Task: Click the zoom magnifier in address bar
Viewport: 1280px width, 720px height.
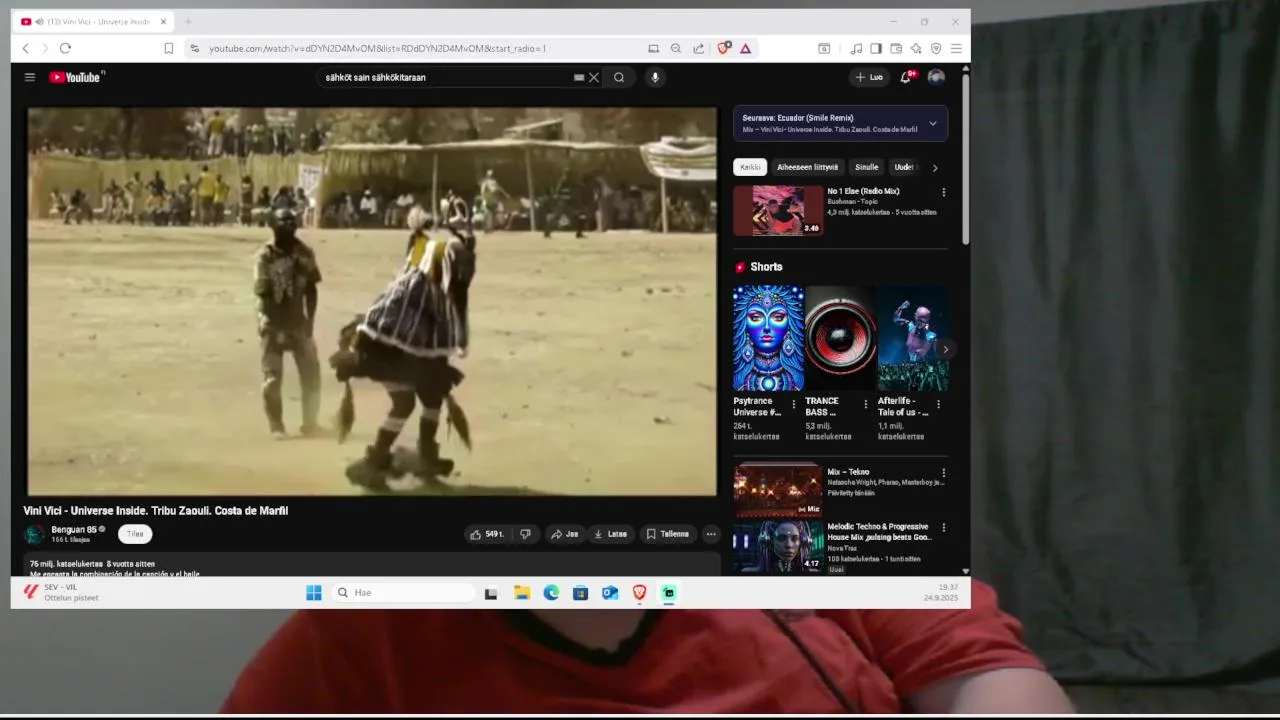Action: point(676,48)
